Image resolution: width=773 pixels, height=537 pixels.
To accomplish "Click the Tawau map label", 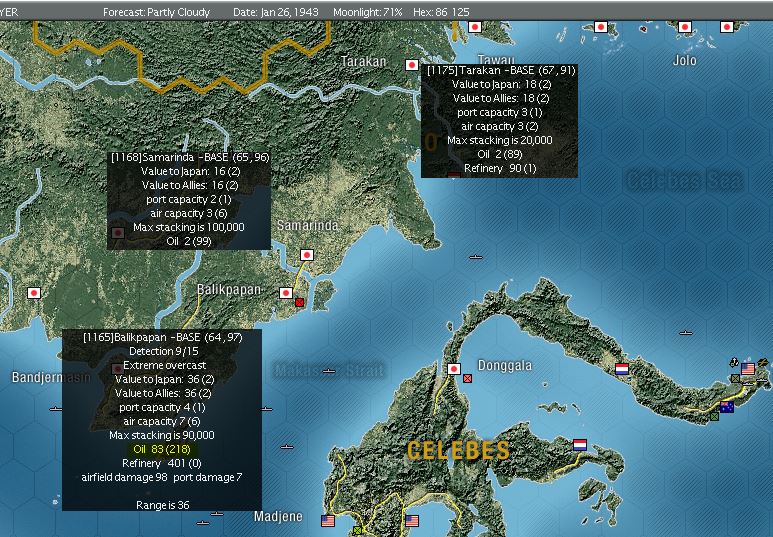I will pyautogui.click(x=496, y=60).
